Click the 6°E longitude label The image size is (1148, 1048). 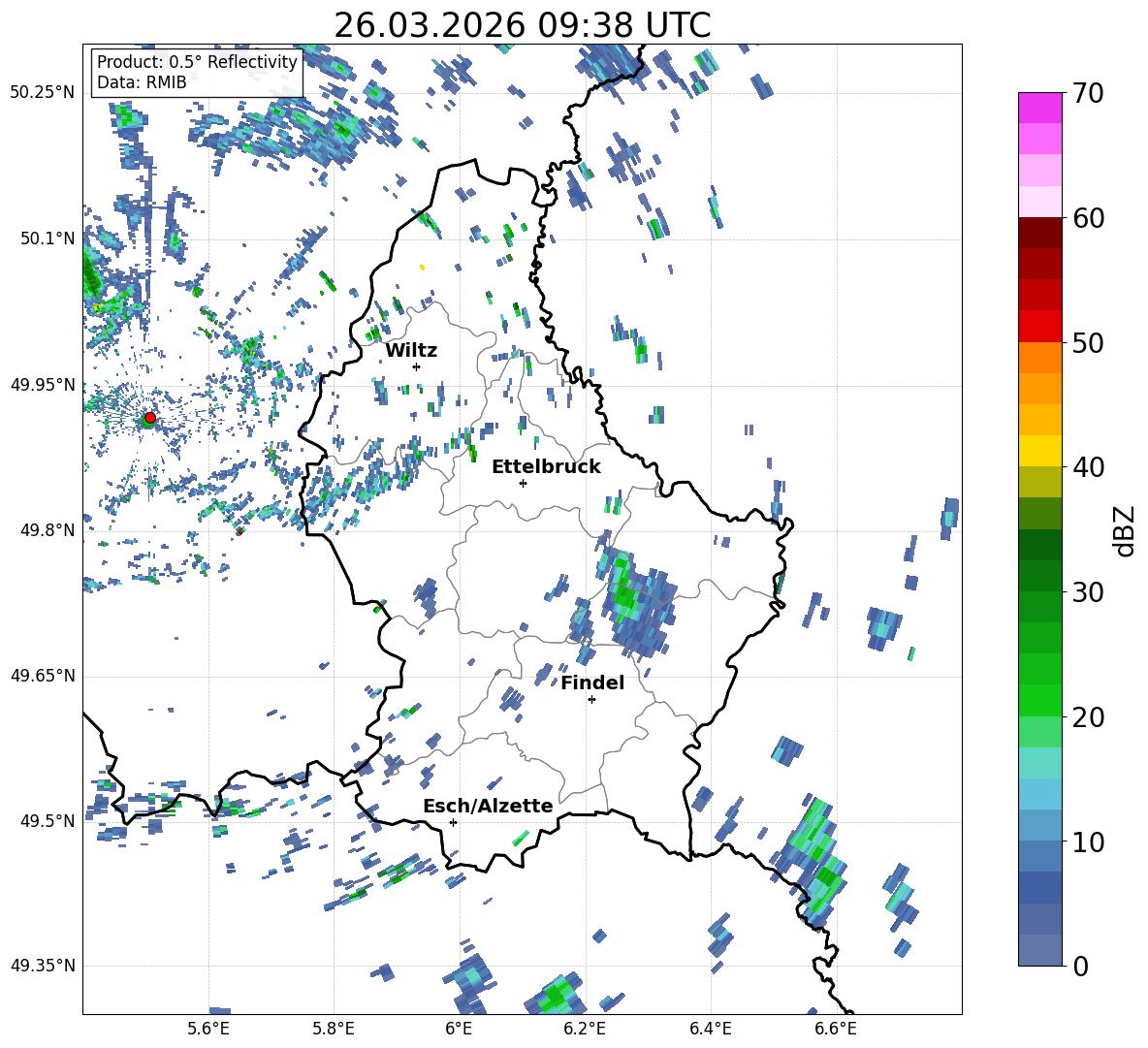[459, 1029]
